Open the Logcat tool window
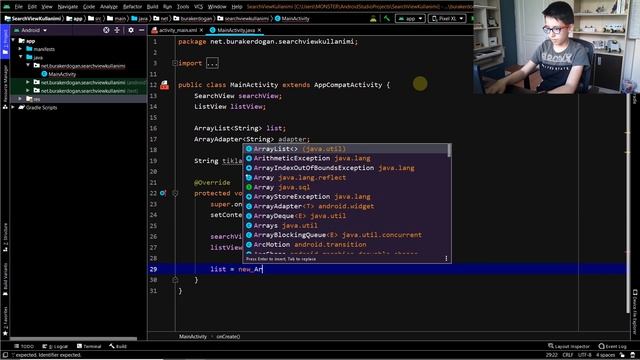Screen dimensions: 640x360 click(55, 346)
